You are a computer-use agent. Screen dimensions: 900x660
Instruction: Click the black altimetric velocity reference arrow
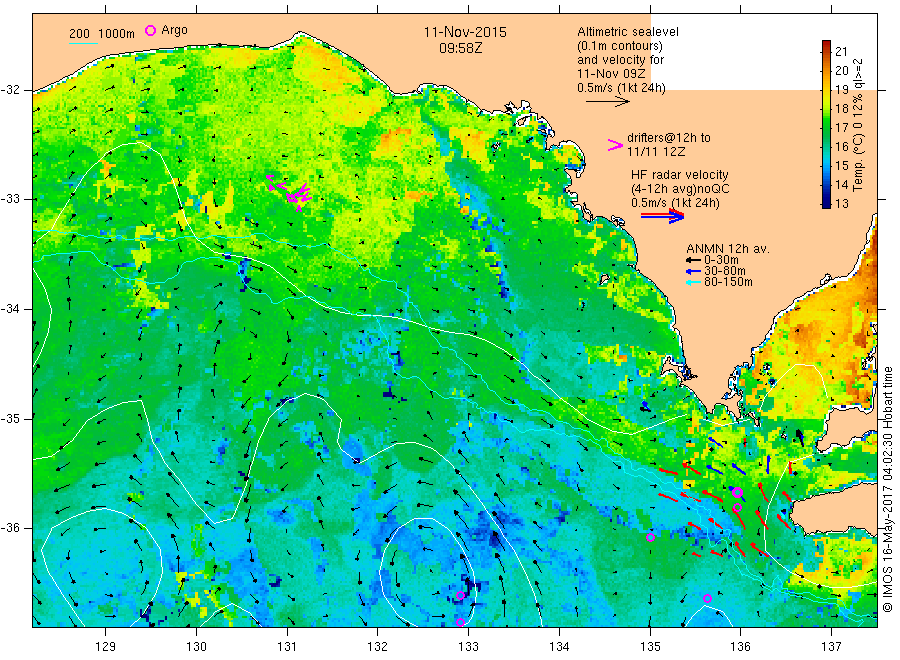pyautogui.click(x=607, y=102)
